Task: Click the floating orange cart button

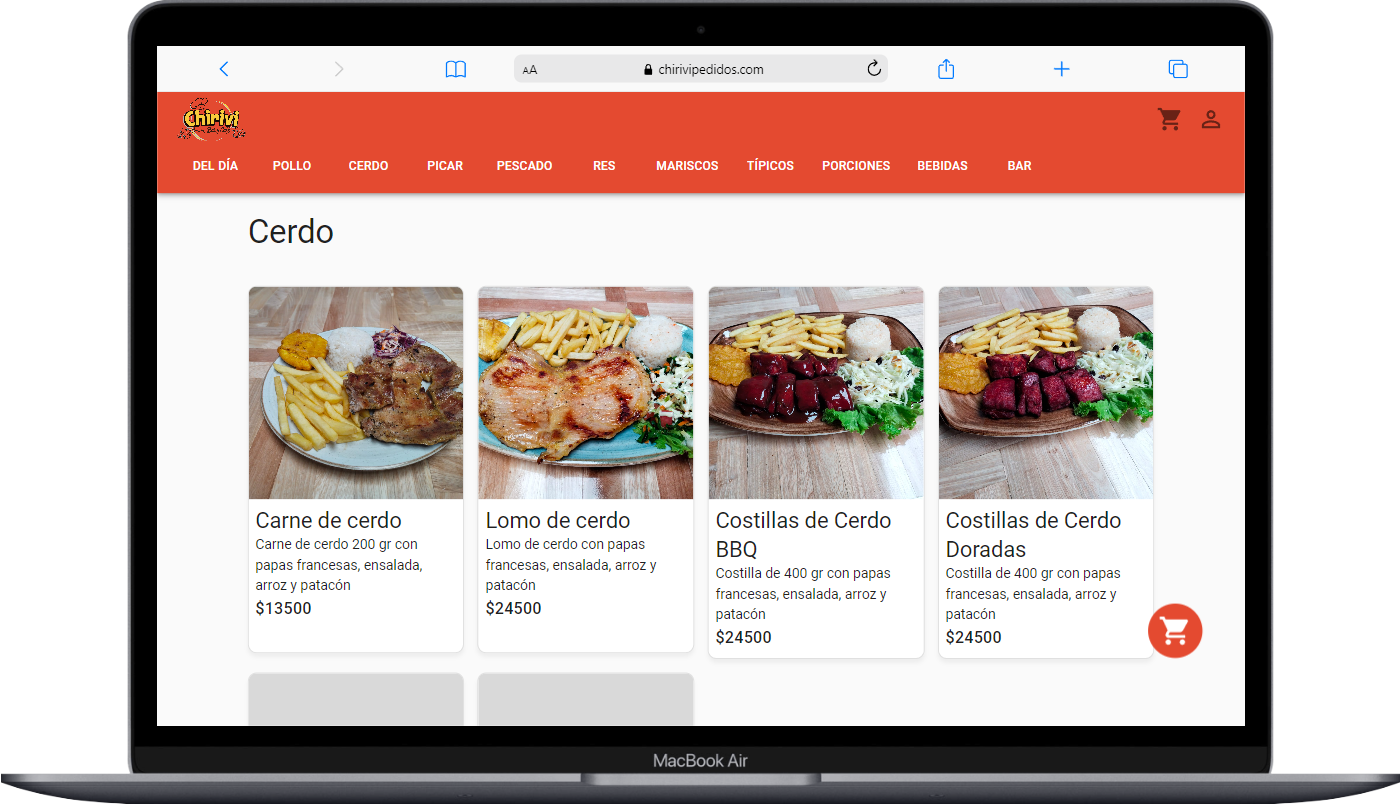Action: (x=1175, y=631)
